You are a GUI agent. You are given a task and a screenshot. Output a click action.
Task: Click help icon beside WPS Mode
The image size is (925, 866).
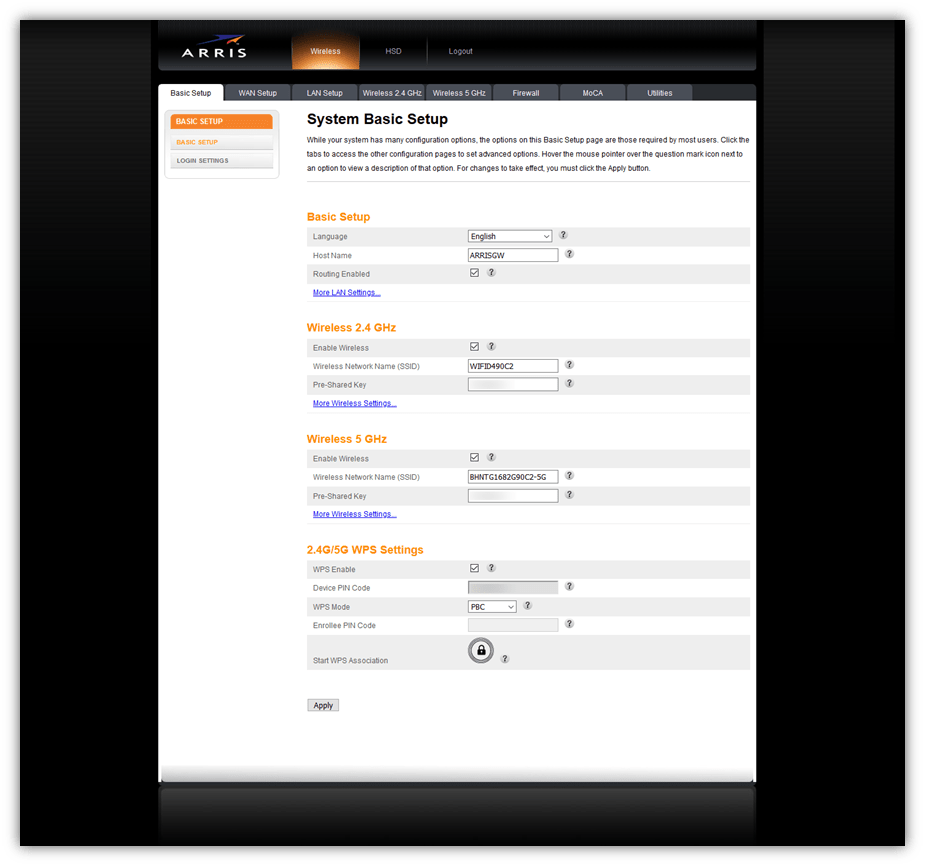click(x=528, y=605)
